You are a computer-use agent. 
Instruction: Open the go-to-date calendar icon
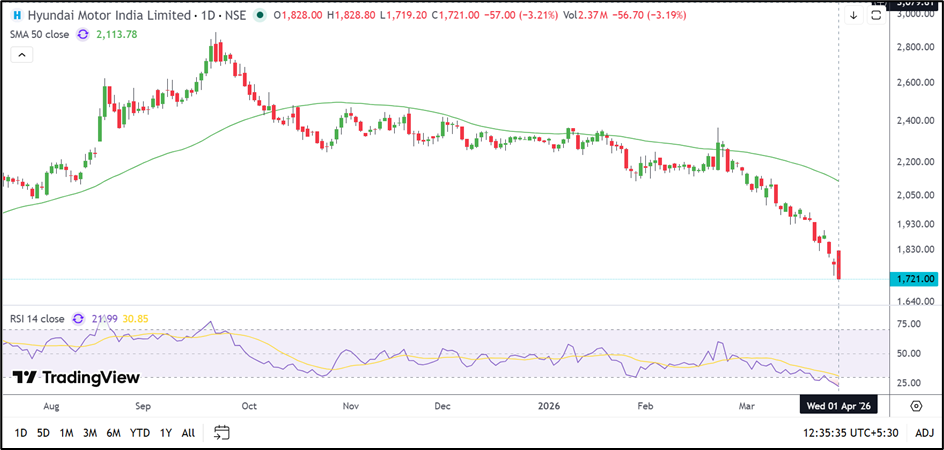point(222,433)
